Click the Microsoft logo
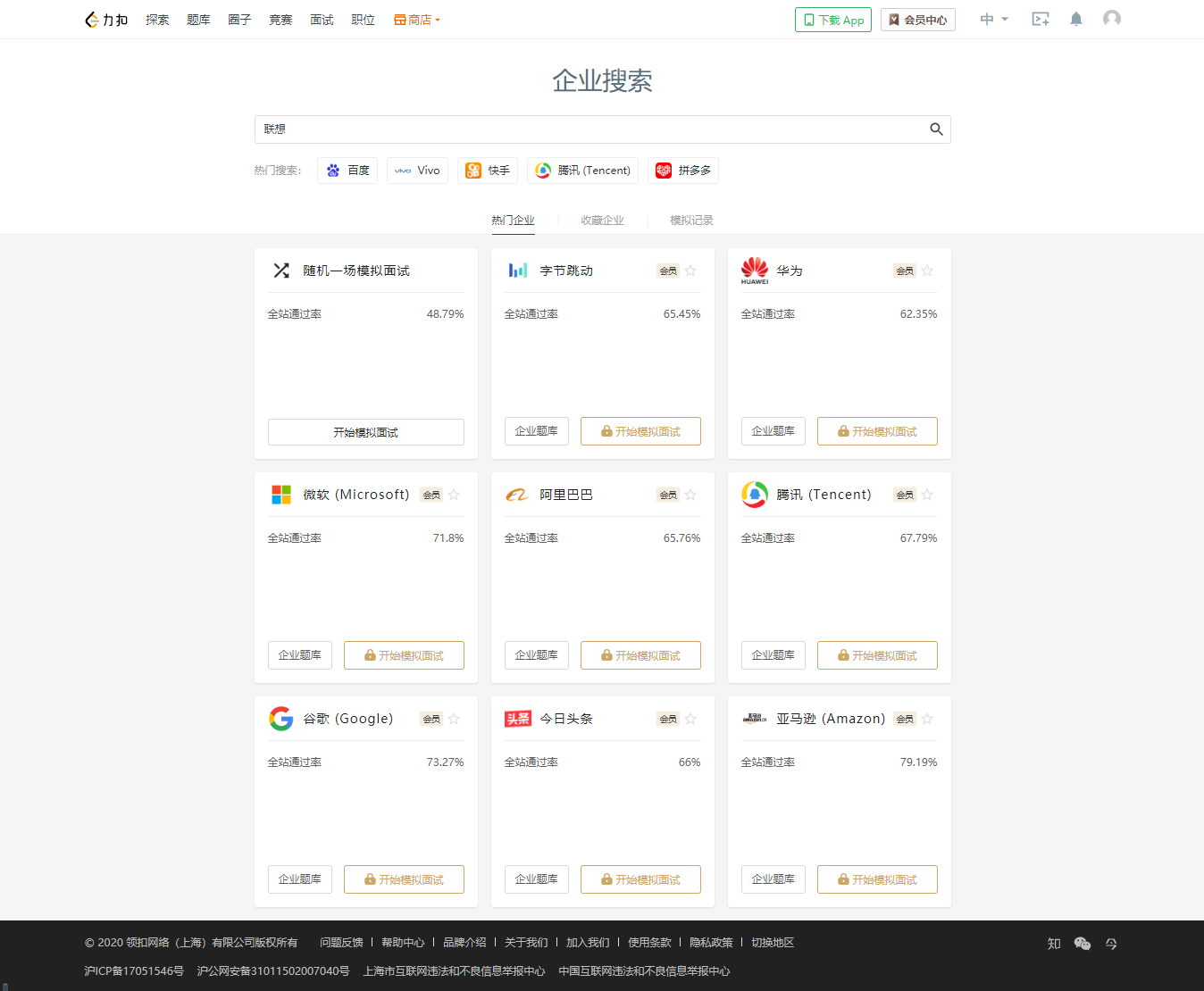 click(281, 495)
